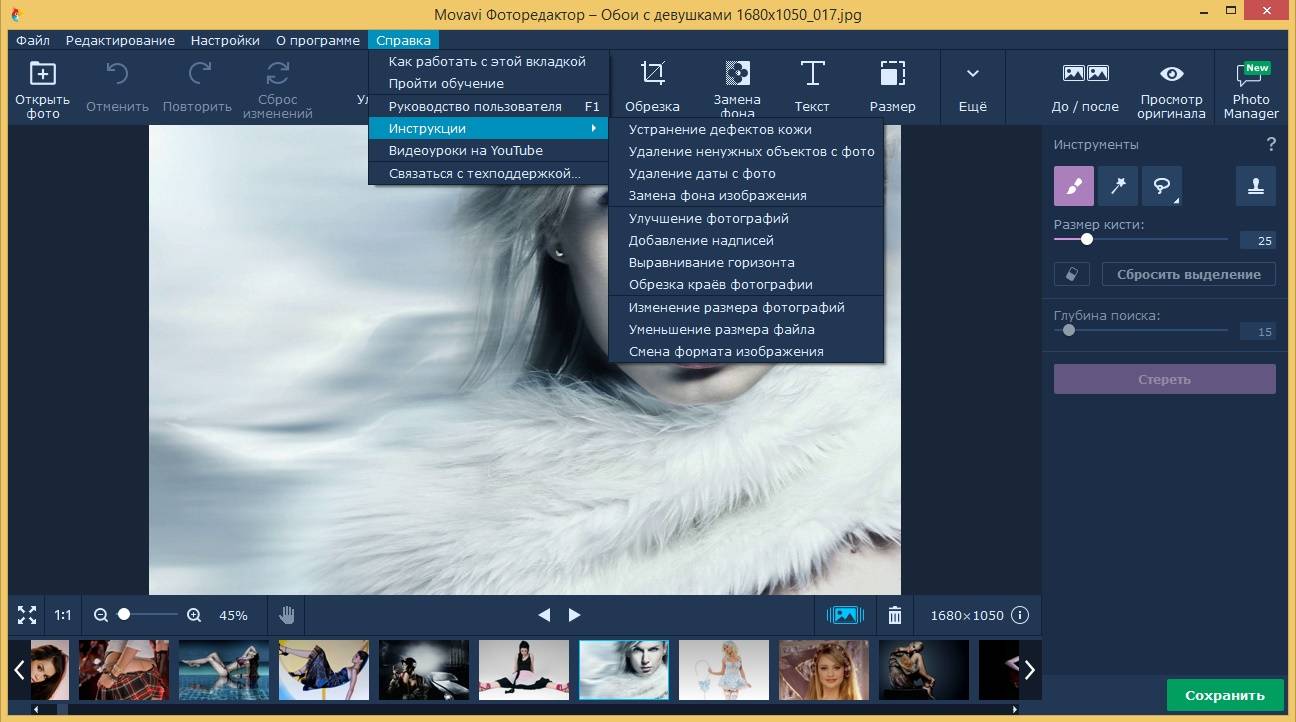The width and height of the screenshot is (1296, 722).
Task: Select 'Замена фона изображения'
Action: click(x=746, y=195)
